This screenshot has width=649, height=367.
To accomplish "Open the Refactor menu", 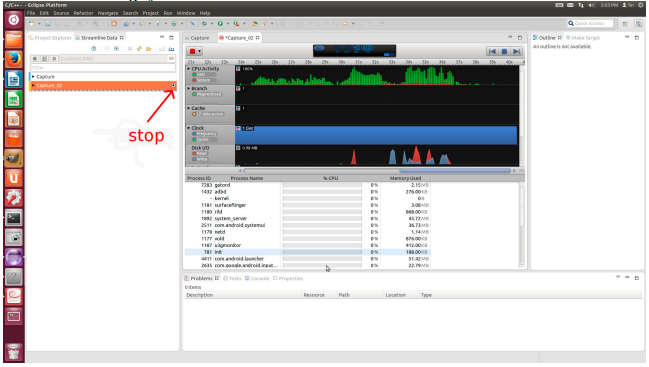I will (x=83, y=13).
